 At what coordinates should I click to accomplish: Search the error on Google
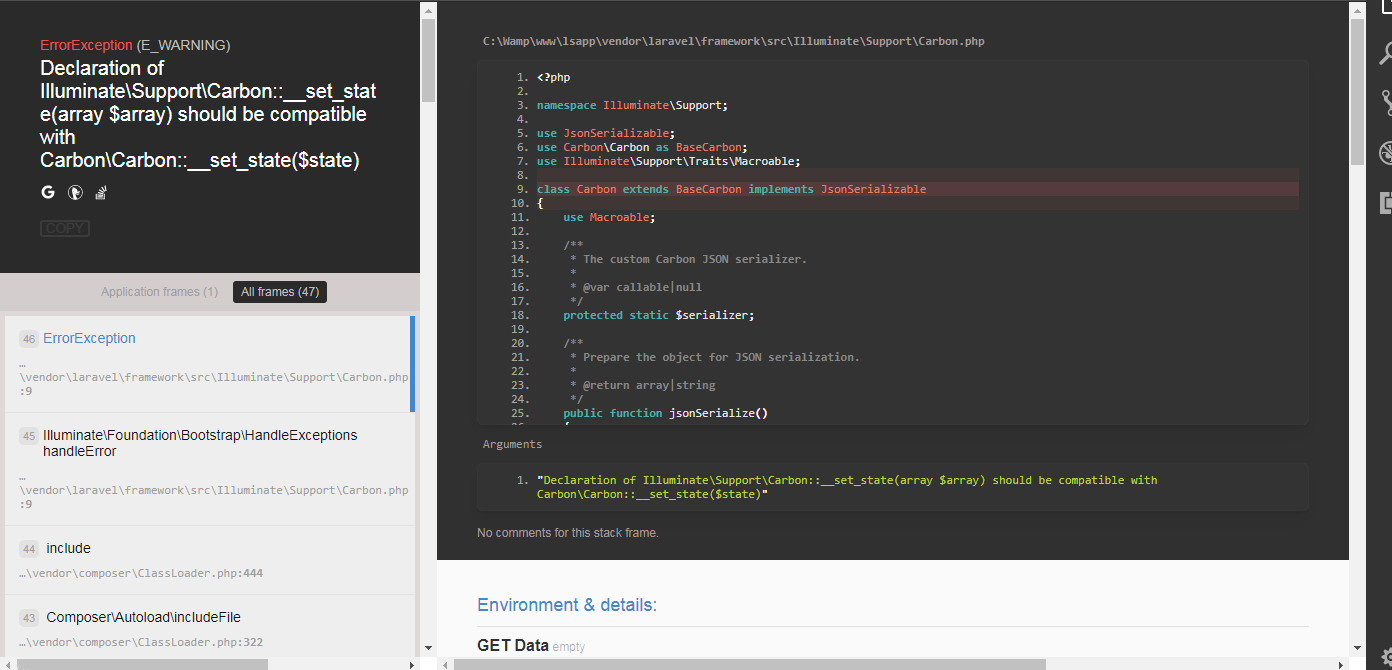coord(48,193)
